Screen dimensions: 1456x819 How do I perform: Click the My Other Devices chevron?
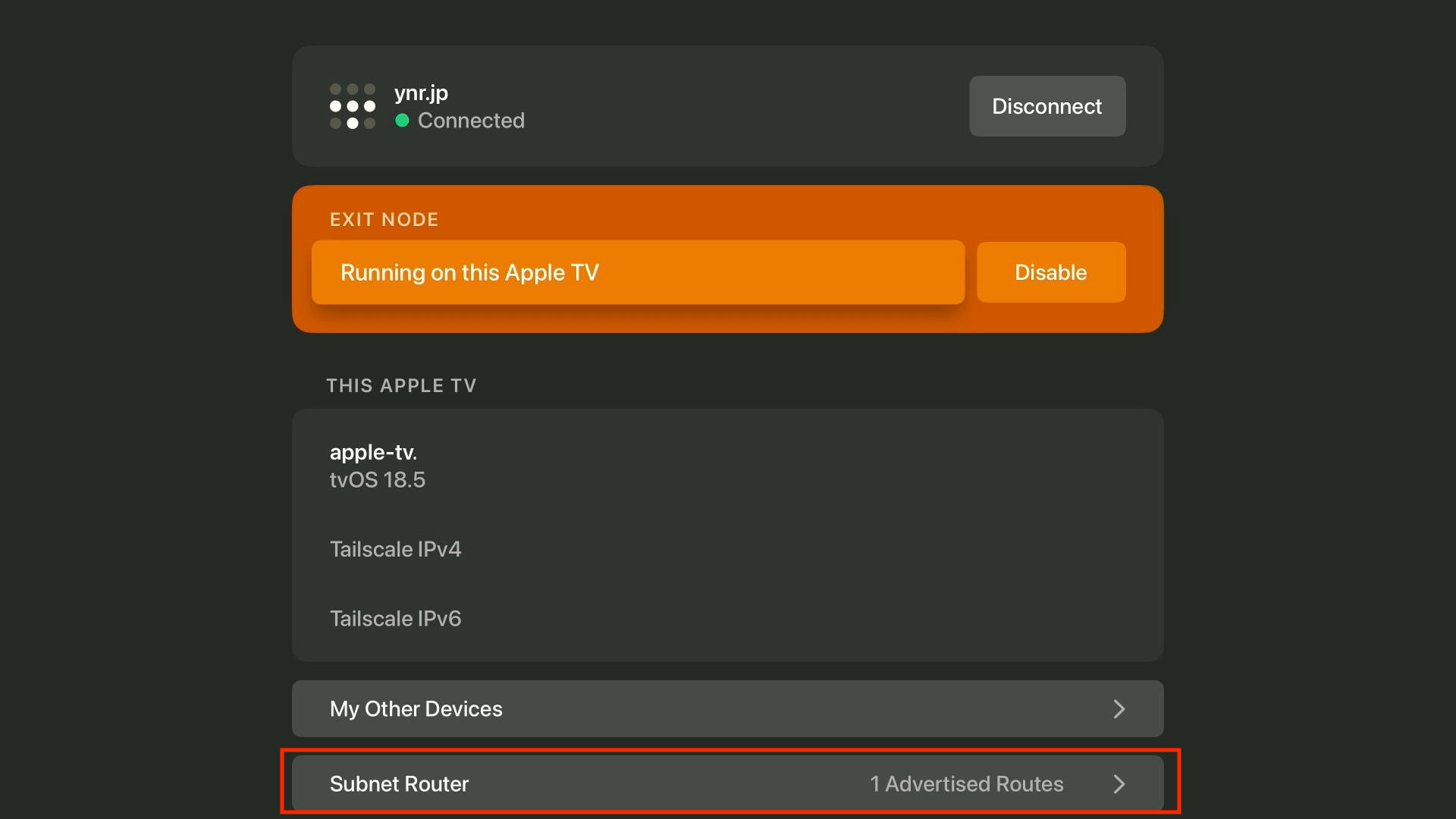[1119, 709]
